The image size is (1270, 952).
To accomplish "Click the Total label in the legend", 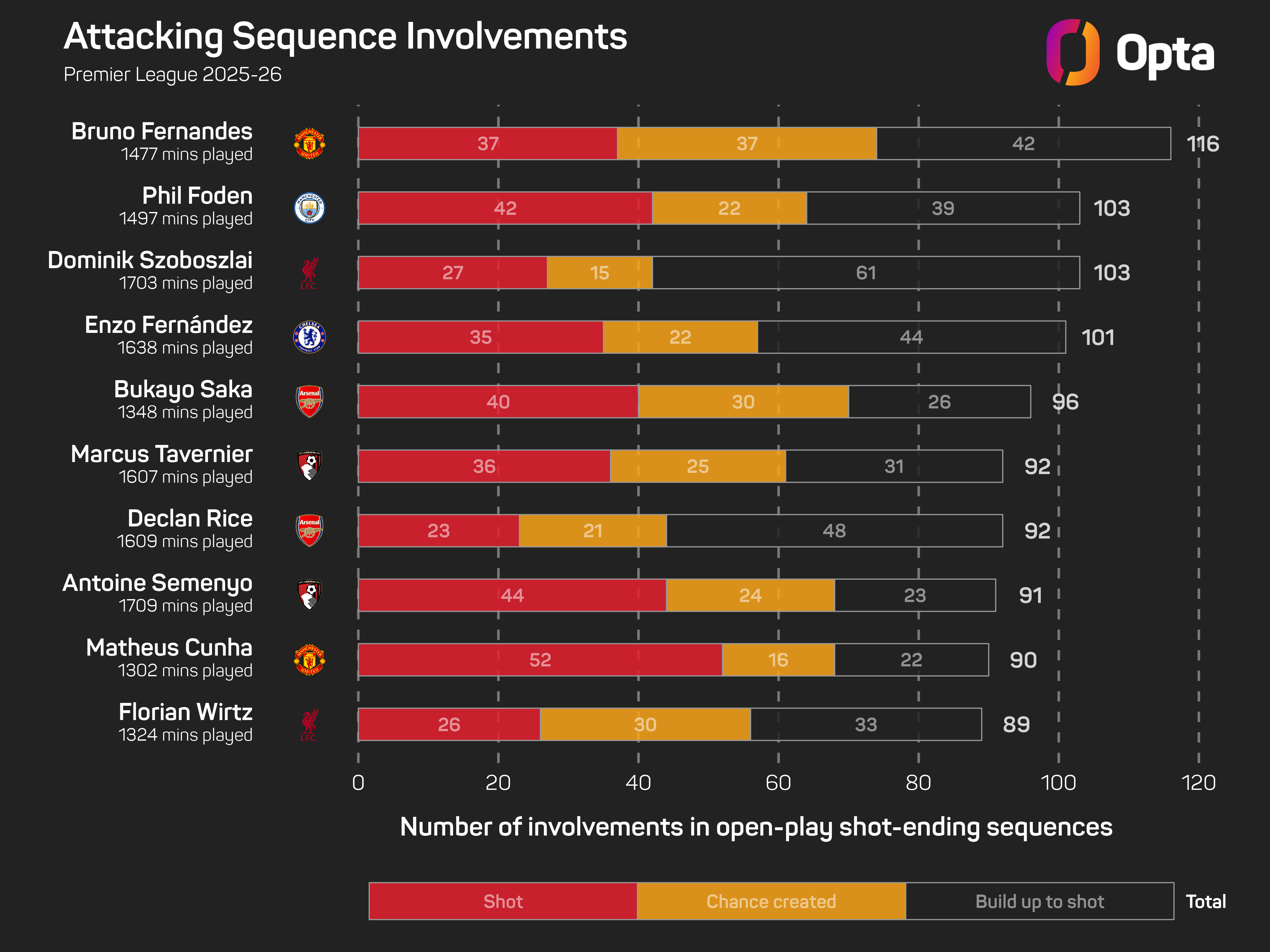I will (1206, 902).
